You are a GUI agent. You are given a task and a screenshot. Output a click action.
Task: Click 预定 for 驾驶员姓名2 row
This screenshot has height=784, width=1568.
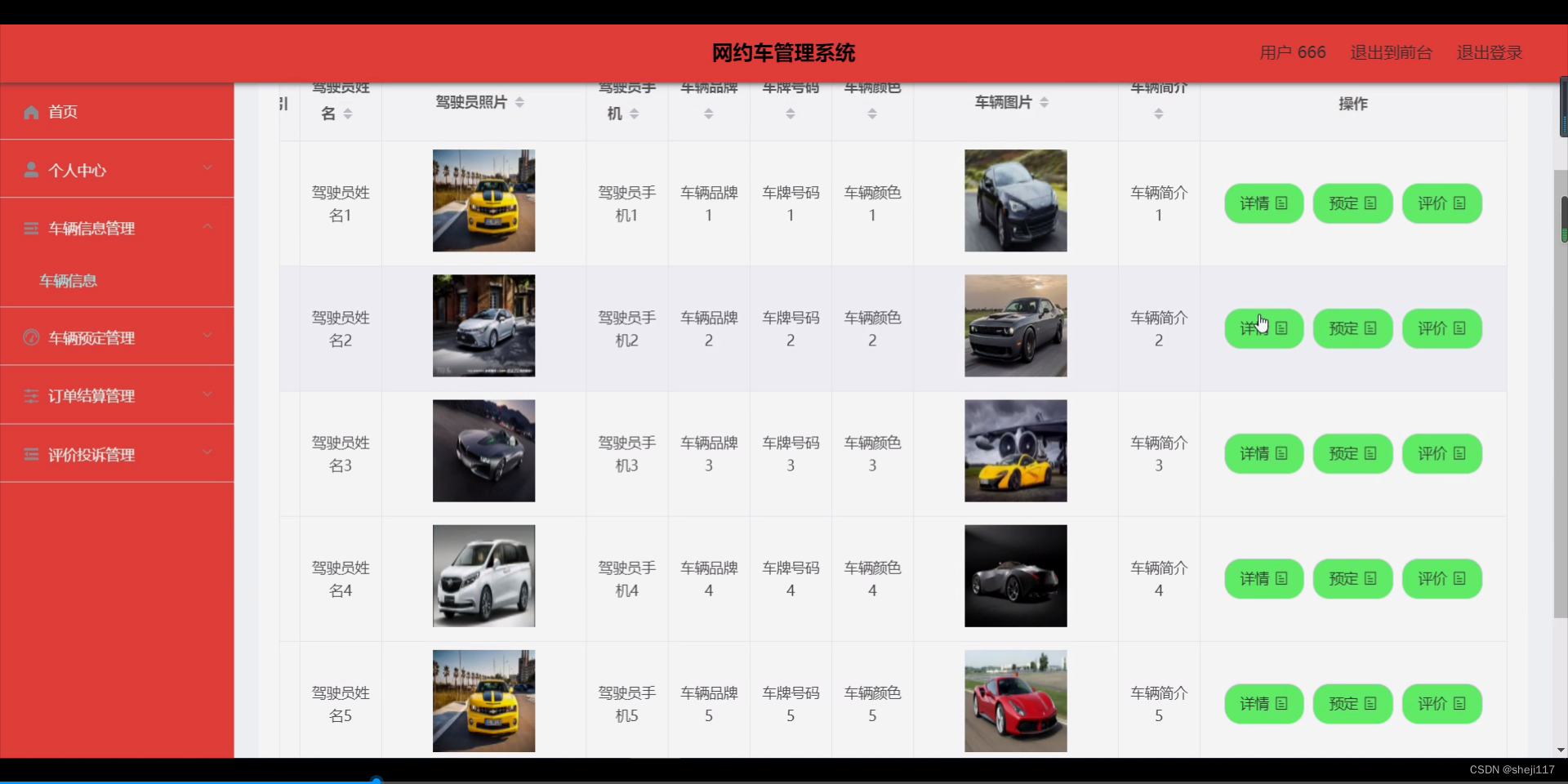1352,328
